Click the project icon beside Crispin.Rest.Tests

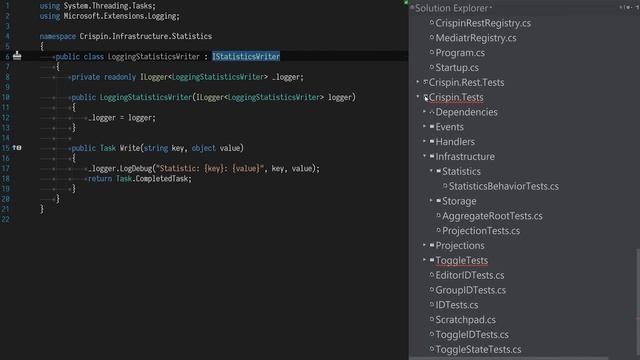425,82
